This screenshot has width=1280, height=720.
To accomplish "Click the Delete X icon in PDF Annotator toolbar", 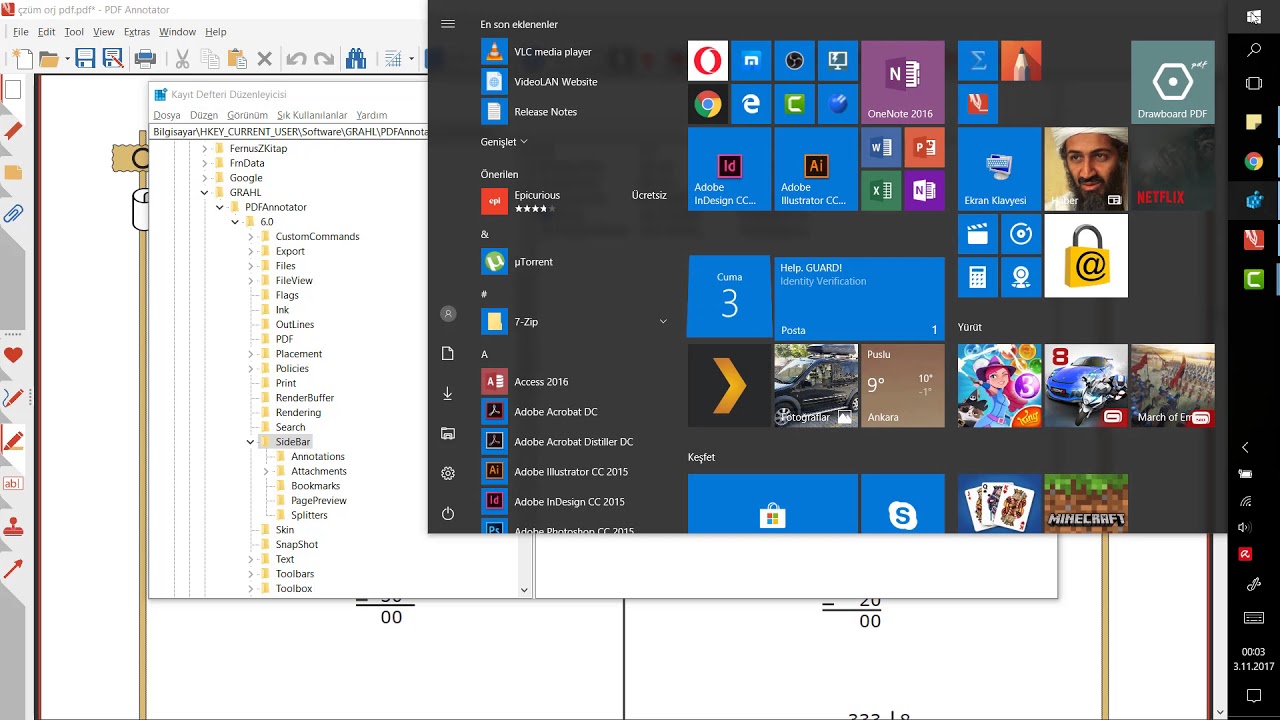I will [265, 59].
